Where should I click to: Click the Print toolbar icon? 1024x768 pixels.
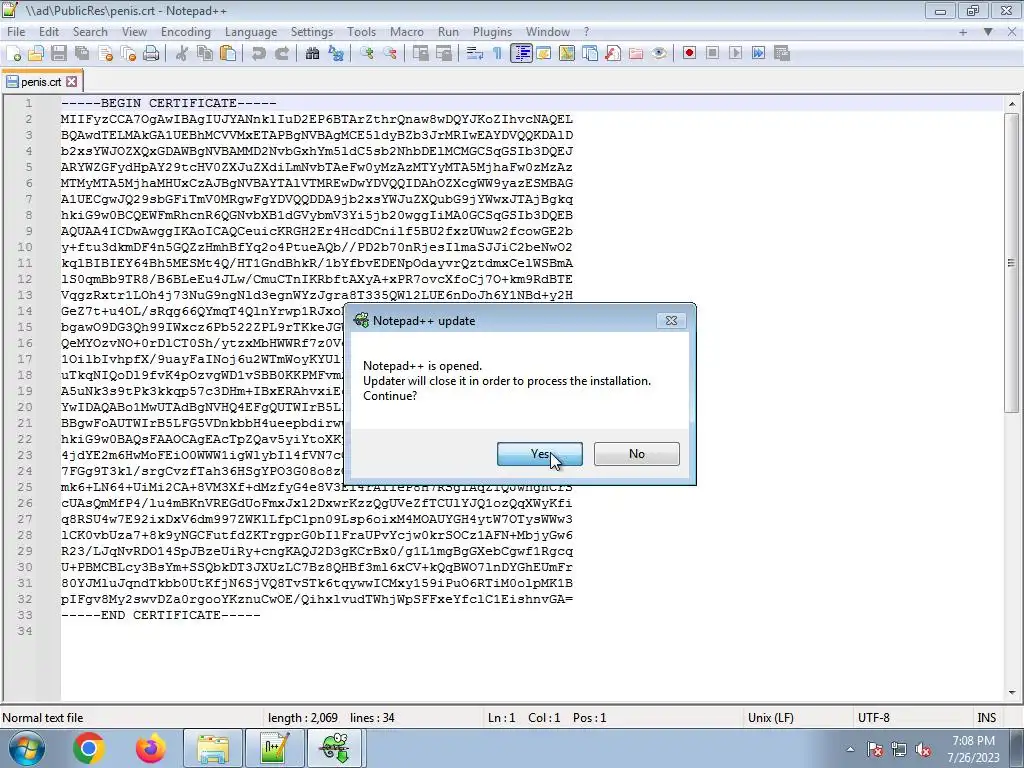pos(151,54)
